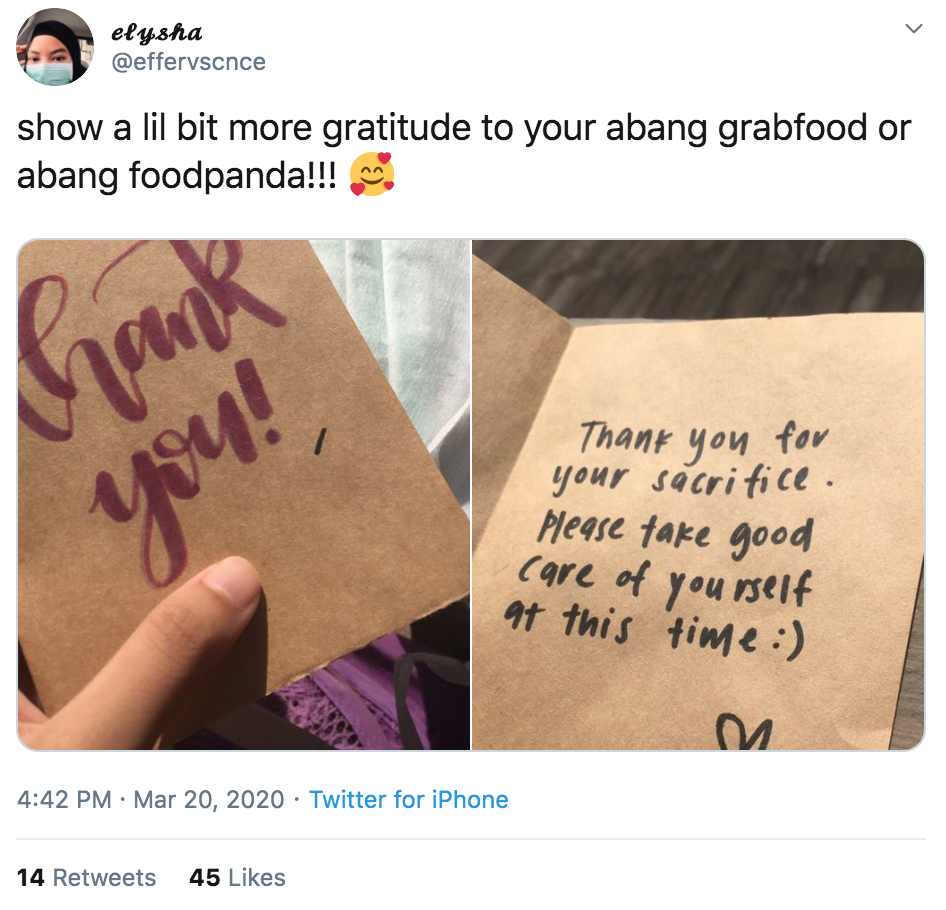Click the red Thank you calligraphy in photo

pyautogui.click(x=151, y=410)
